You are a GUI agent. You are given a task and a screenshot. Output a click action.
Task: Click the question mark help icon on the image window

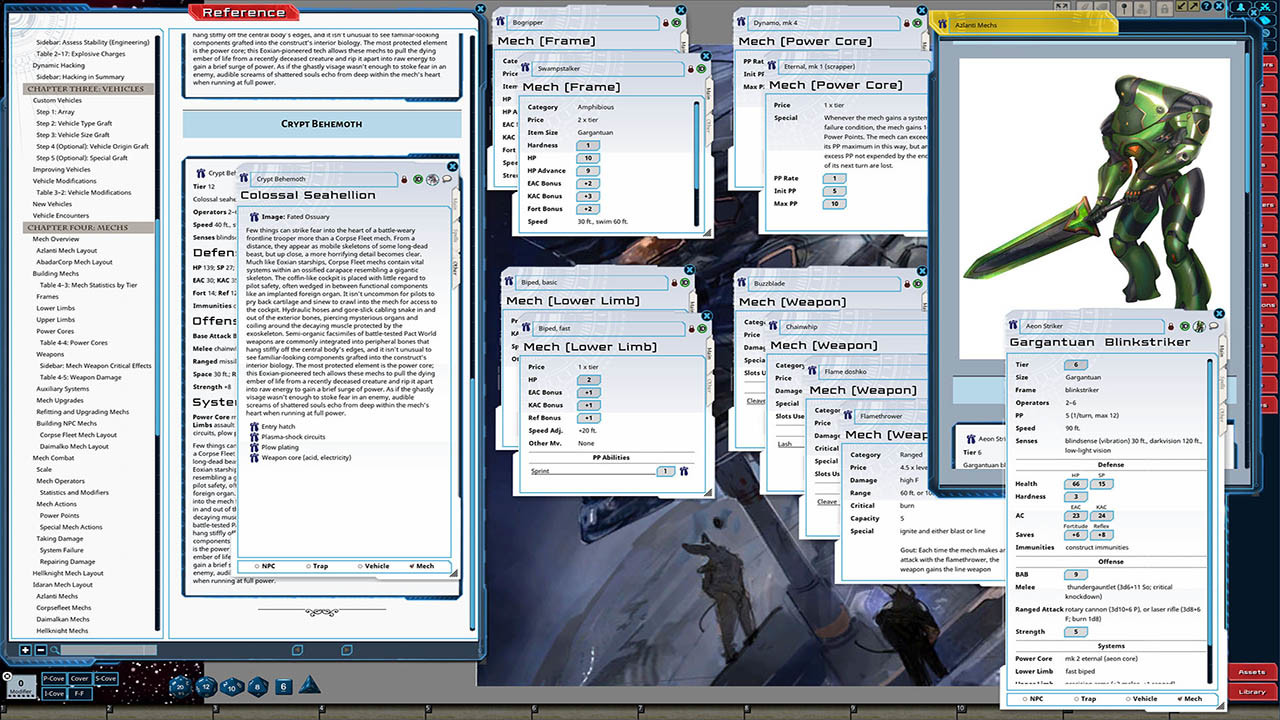(1207, 8)
